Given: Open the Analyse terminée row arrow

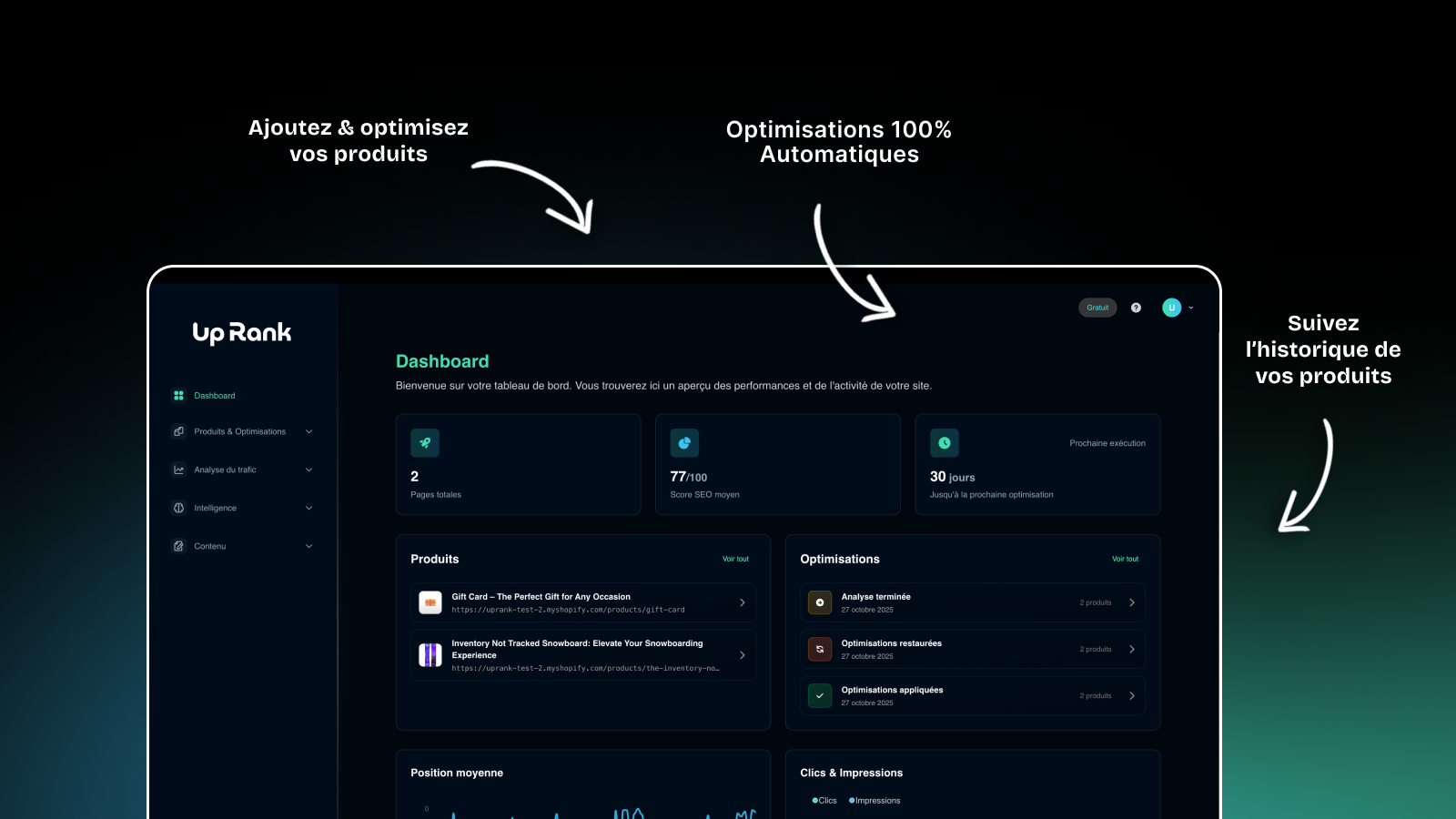Looking at the screenshot, I should pyautogui.click(x=1132, y=602).
